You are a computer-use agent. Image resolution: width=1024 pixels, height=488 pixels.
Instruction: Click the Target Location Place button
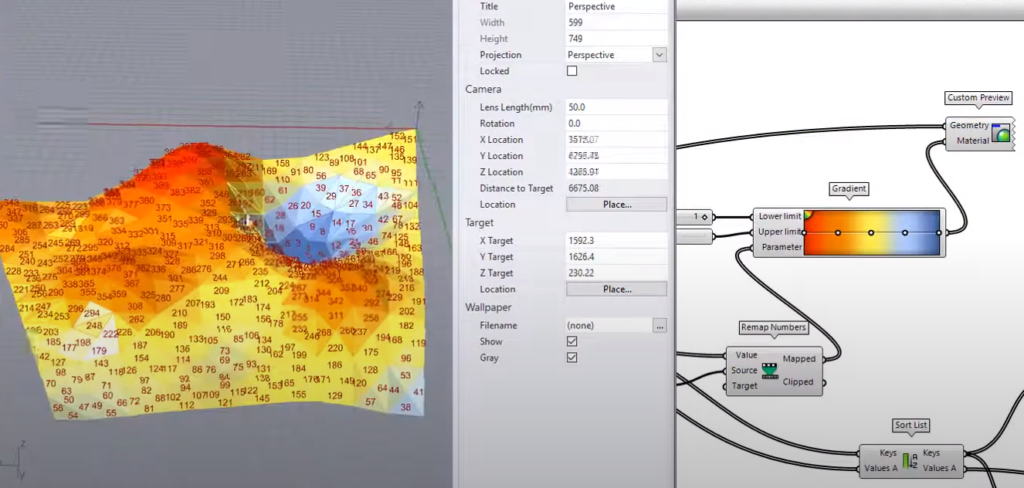pyautogui.click(x=616, y=289)
